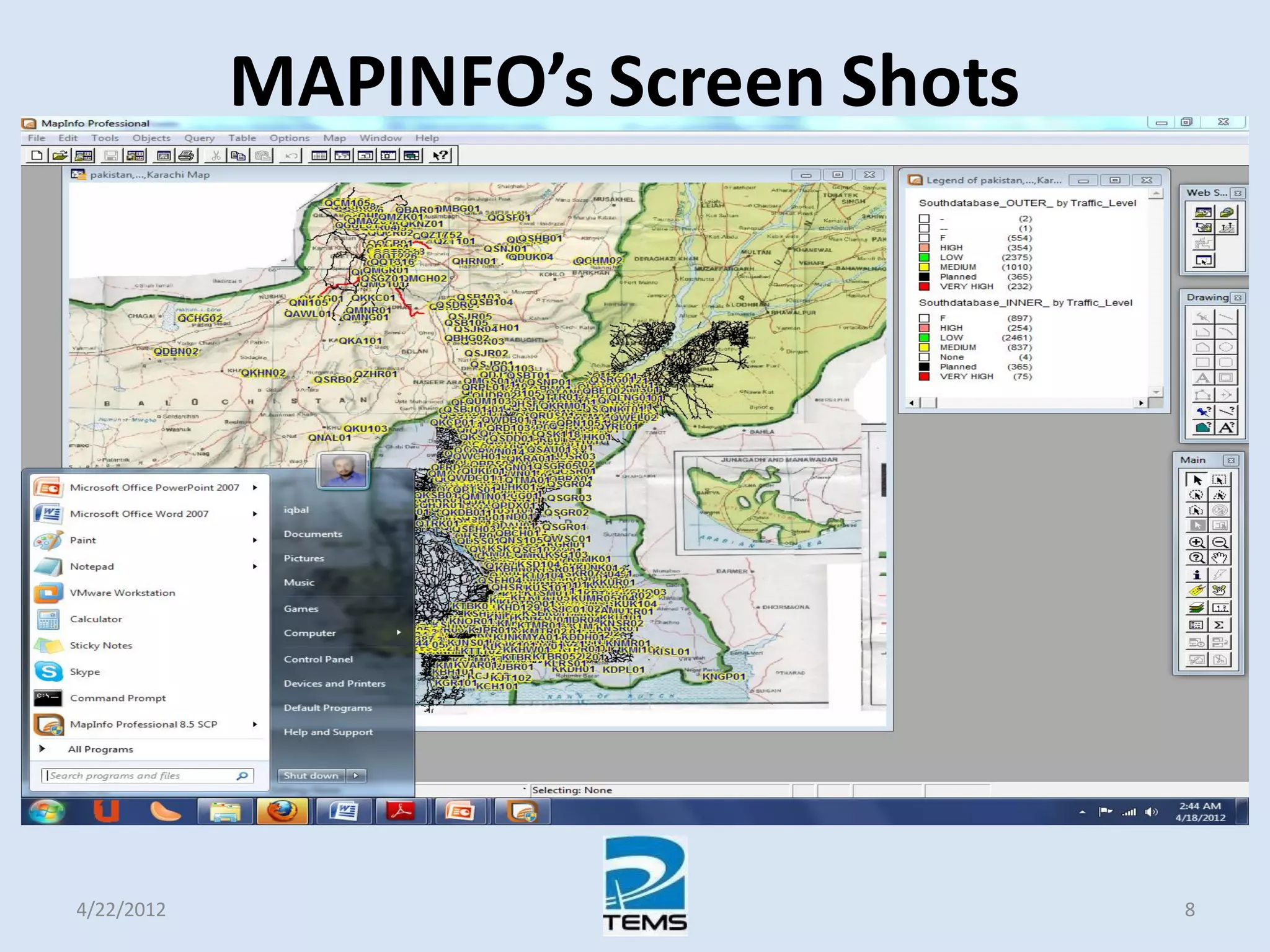
Task: Open the Shut down options arrow
Action: [356, 775]
